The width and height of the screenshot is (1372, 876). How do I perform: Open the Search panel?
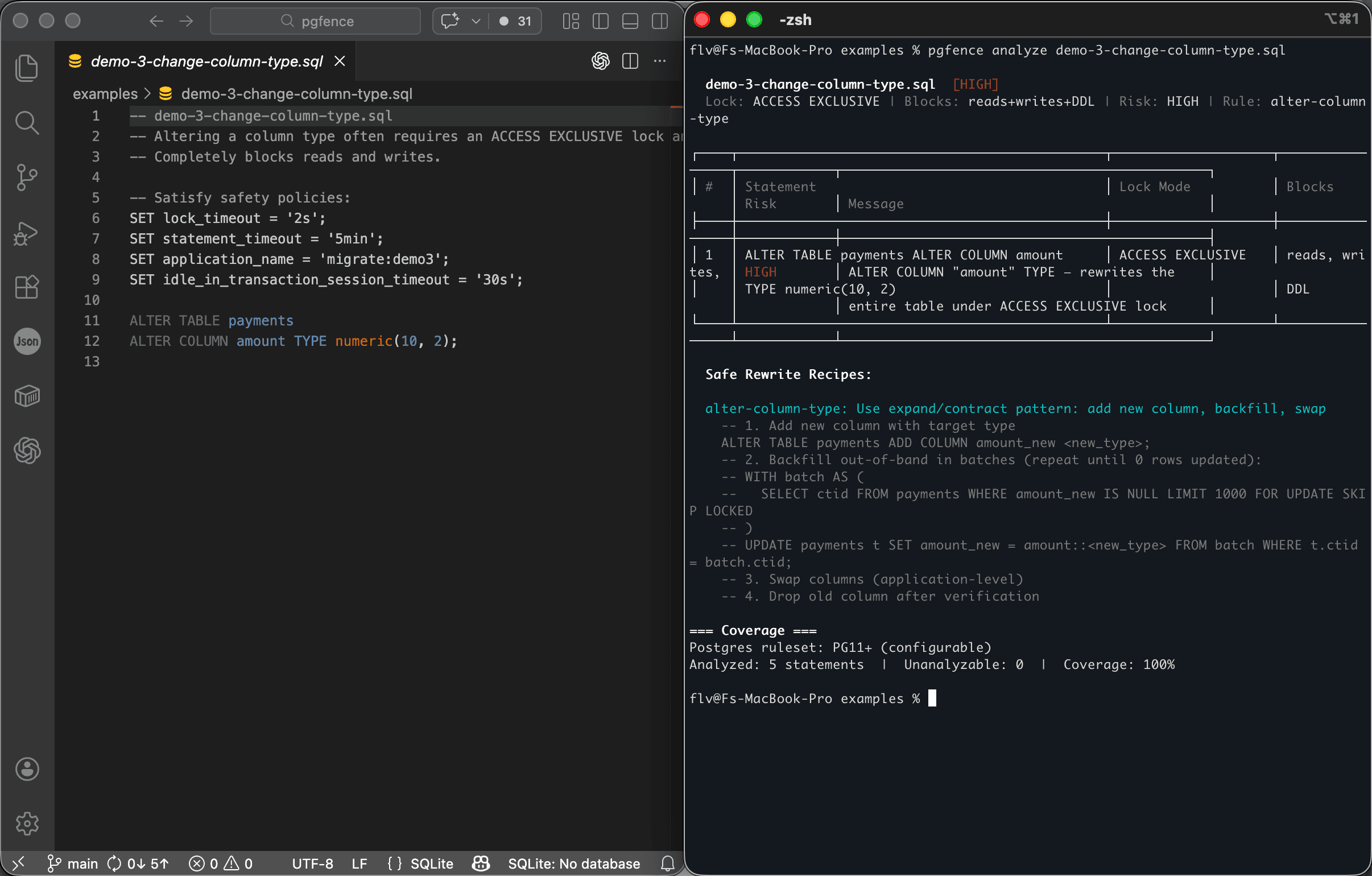click(x=27, y=122)
